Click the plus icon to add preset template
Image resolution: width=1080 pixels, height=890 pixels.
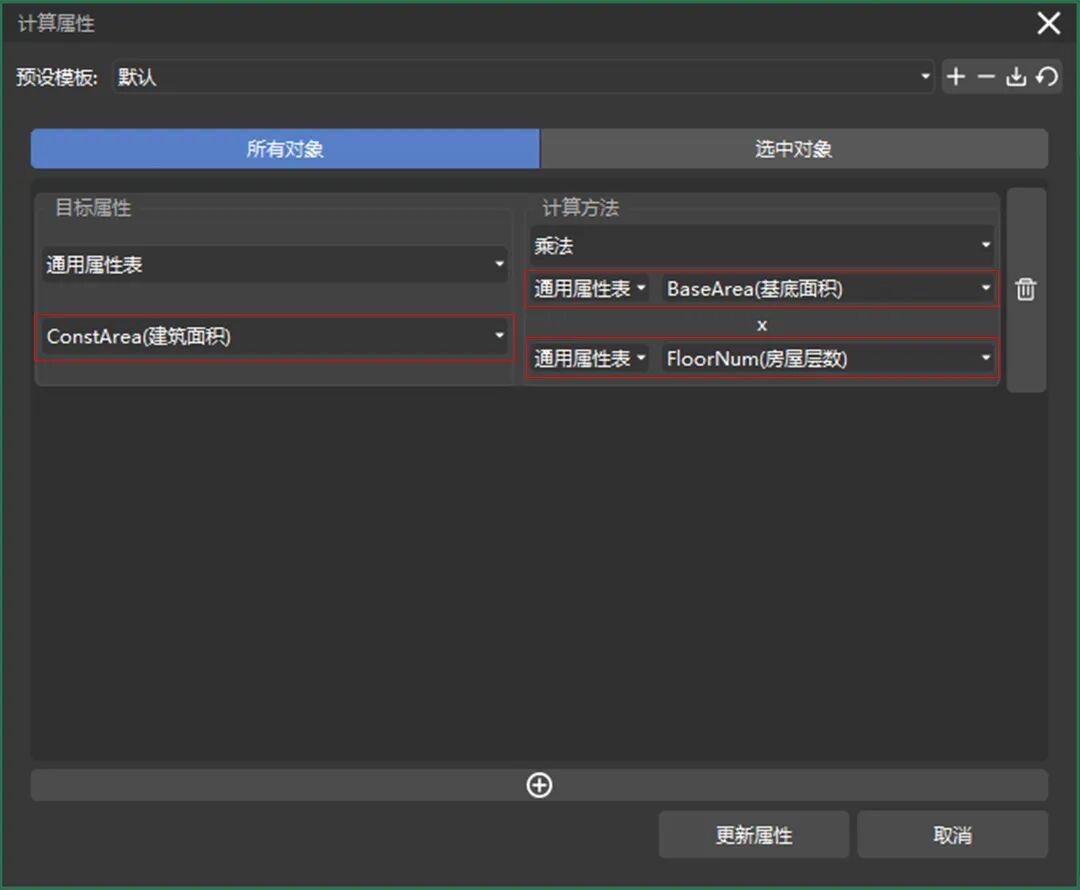click(x=956, y=77)
